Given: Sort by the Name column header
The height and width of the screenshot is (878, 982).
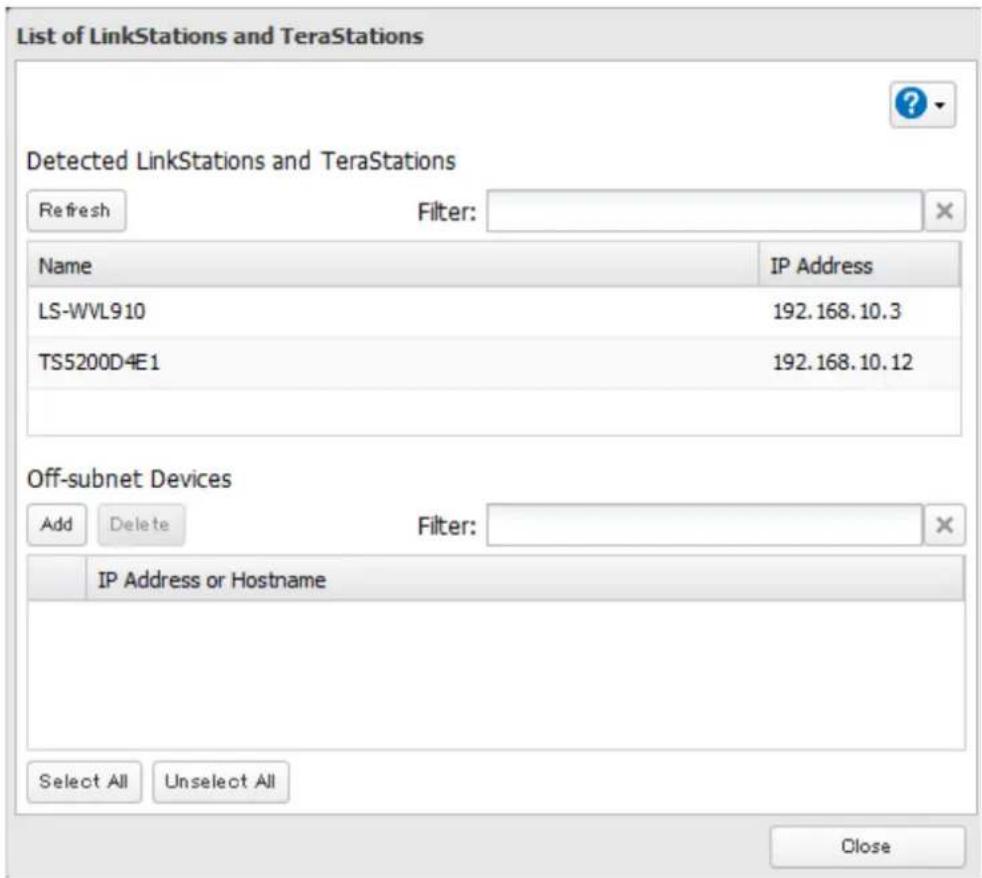Looking at the screenshot, I should (x=393, y=266).
